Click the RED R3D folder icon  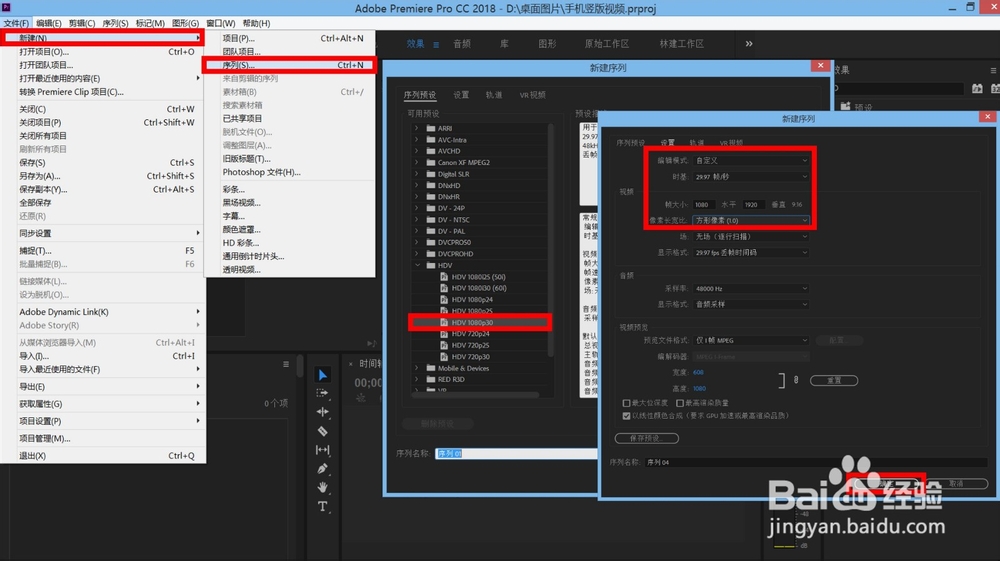point(430,379)
